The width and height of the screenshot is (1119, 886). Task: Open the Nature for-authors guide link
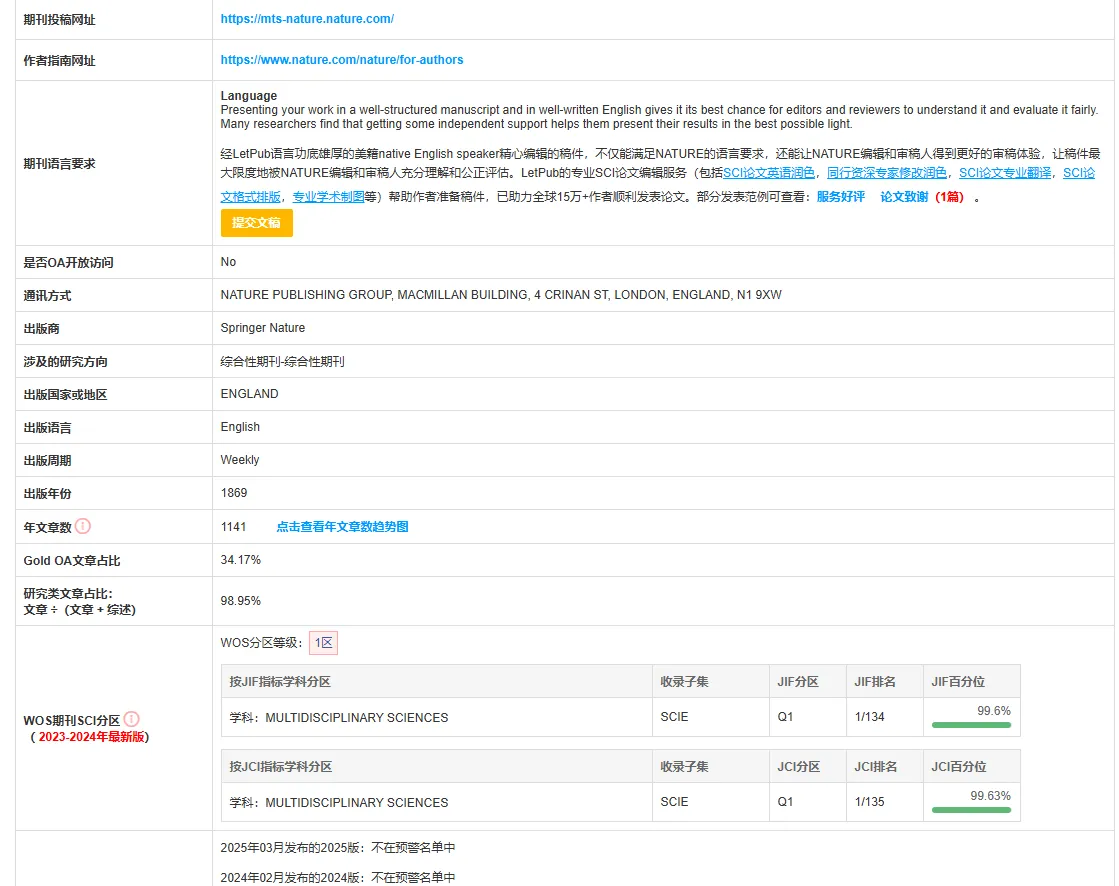[342, 60]
